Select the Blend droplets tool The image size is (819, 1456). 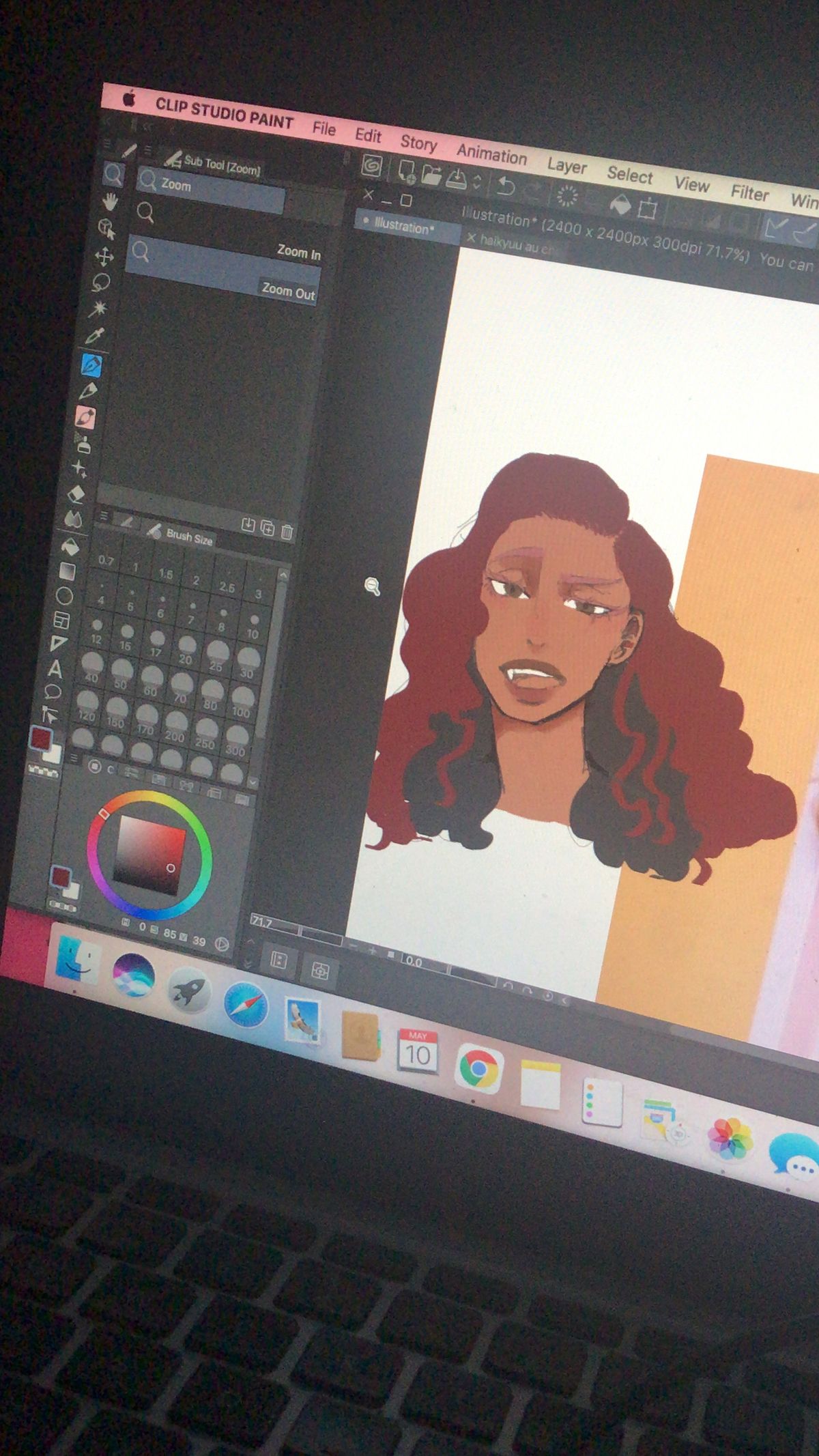click(74, 519)
